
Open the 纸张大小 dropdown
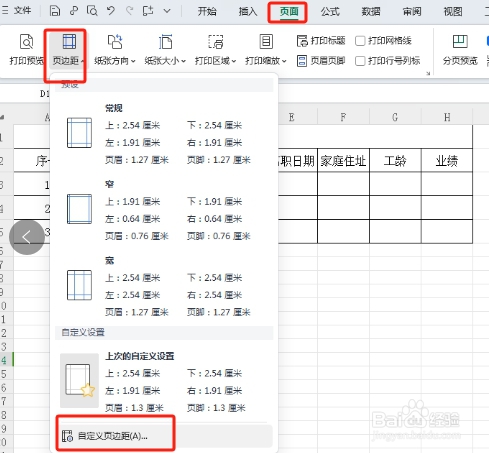point(165,49)
